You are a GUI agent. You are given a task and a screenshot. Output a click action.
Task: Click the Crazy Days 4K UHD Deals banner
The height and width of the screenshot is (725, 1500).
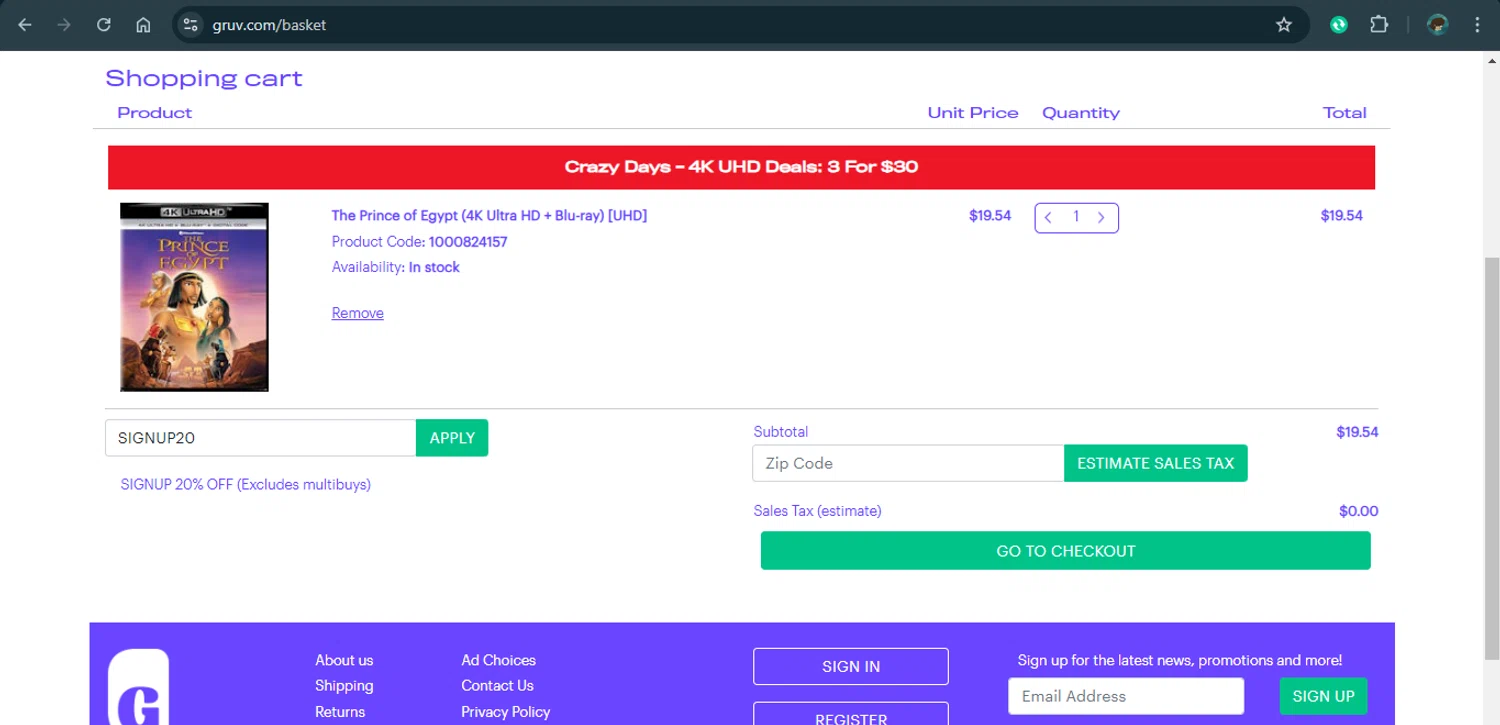coord(741,167)
